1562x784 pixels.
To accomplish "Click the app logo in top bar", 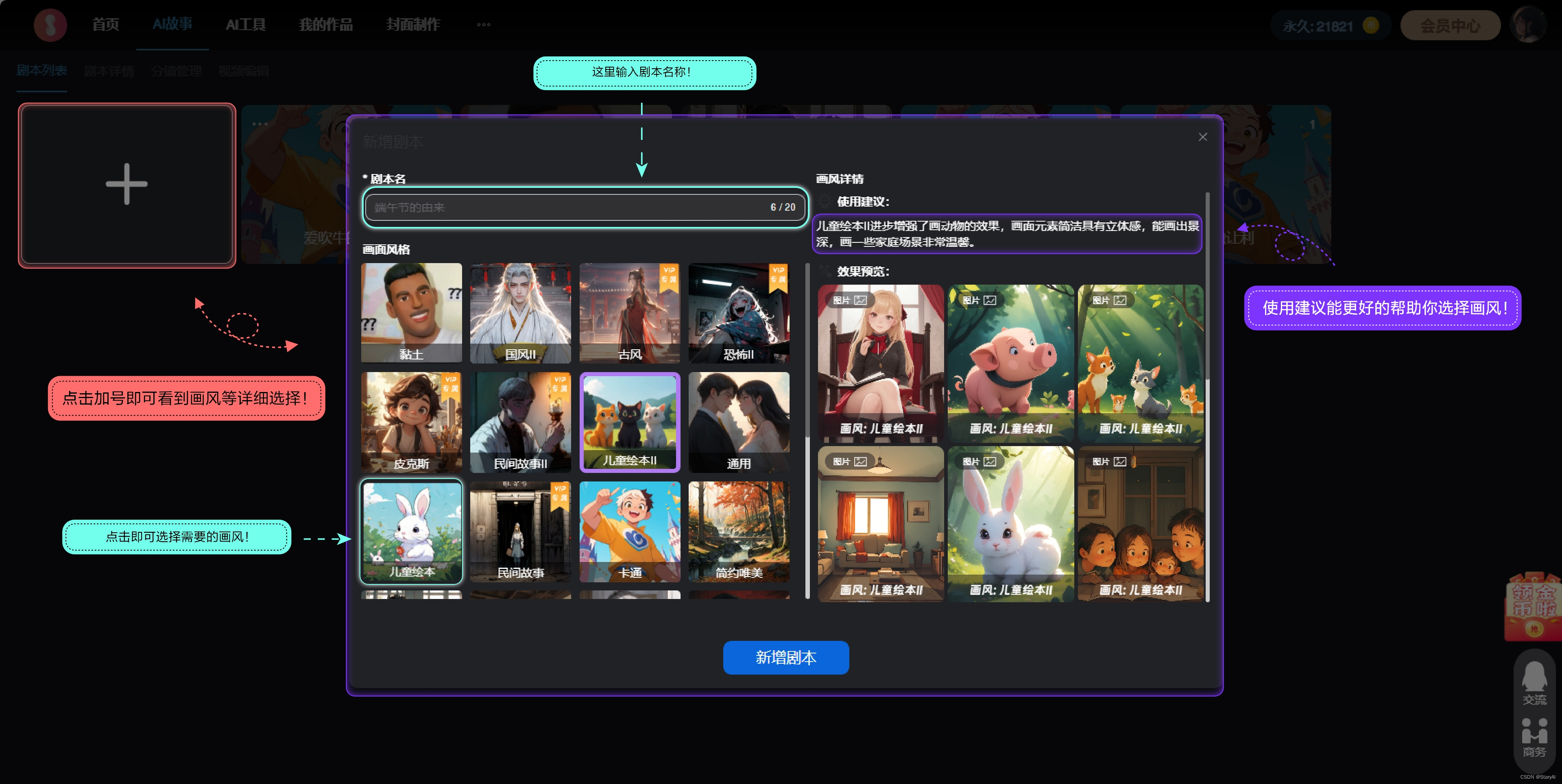I will click(50, 25).
